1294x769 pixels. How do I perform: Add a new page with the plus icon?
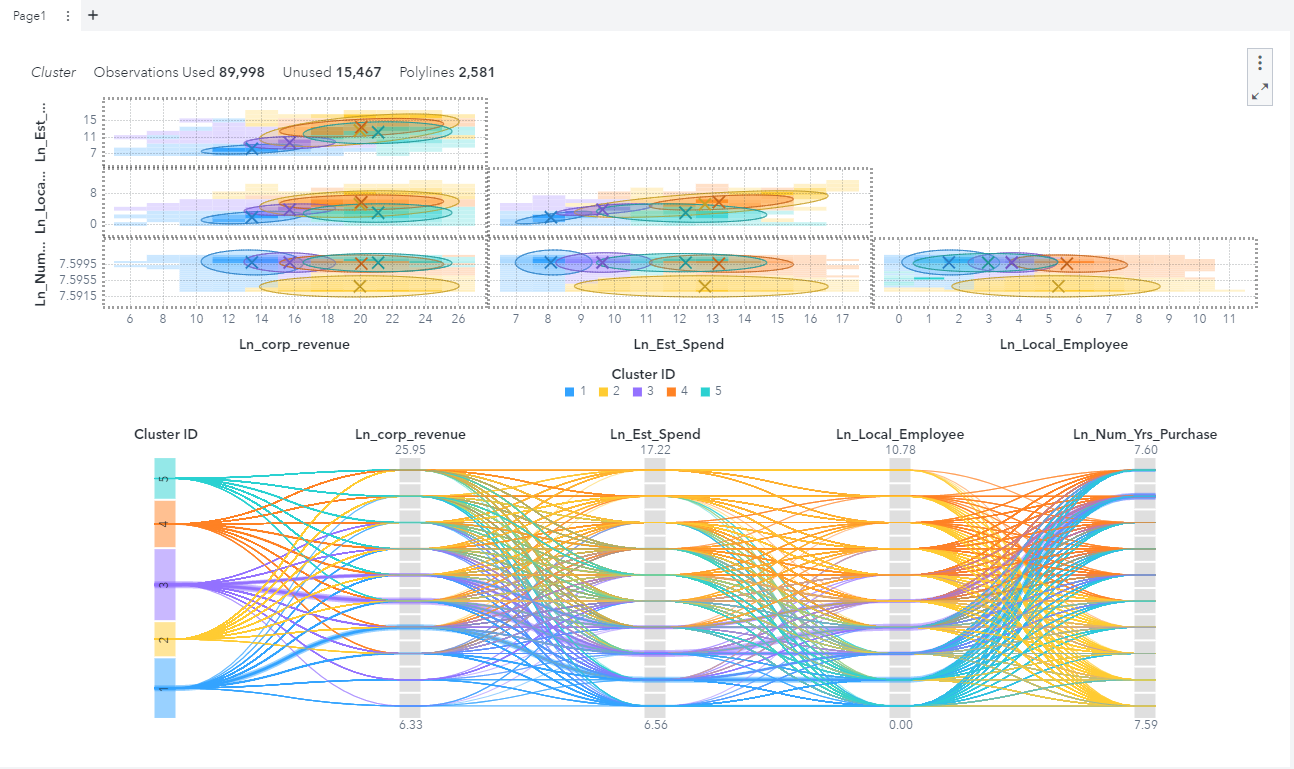click(93, 15)
